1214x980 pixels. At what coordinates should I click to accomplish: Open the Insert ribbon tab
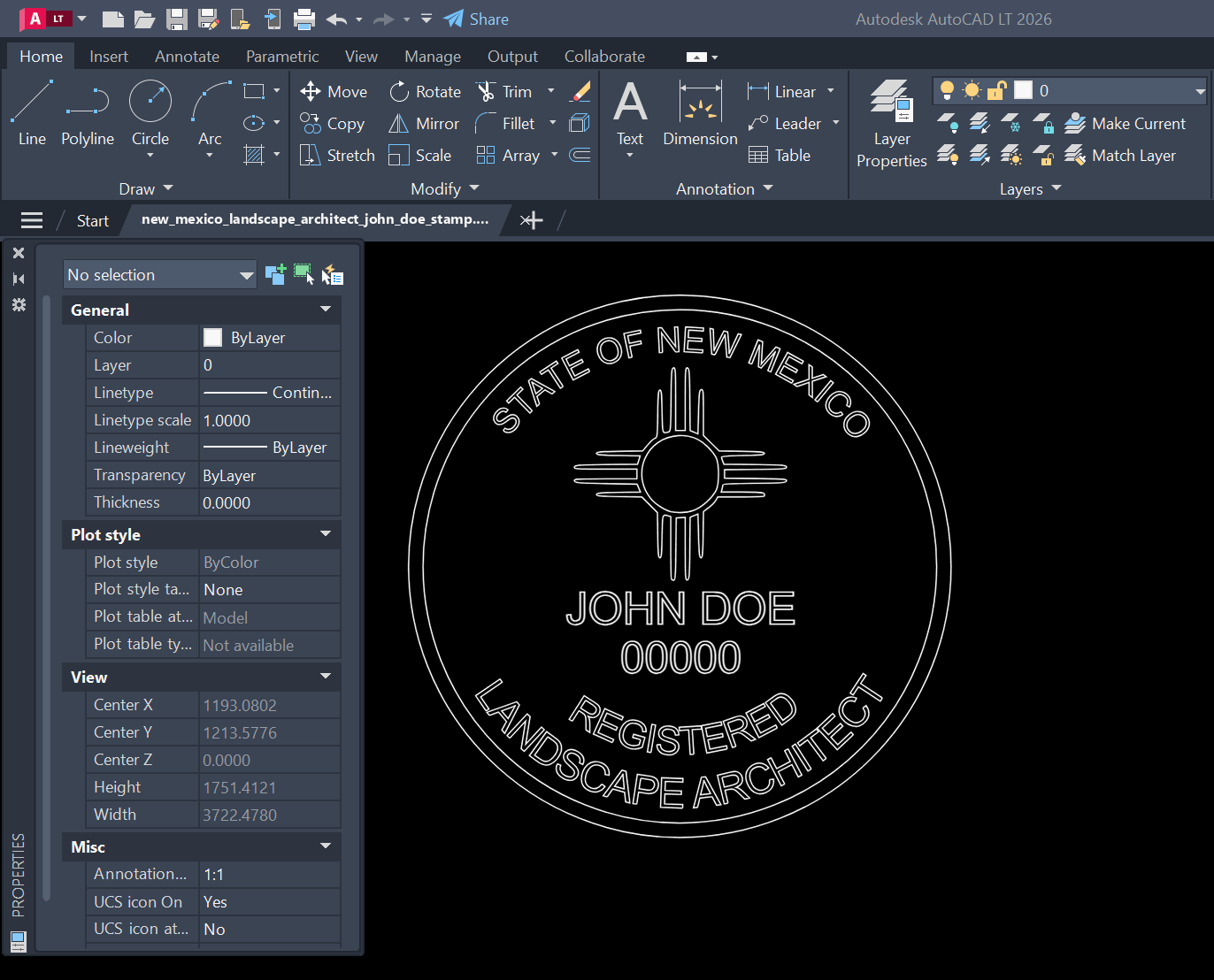click(109, 56)
